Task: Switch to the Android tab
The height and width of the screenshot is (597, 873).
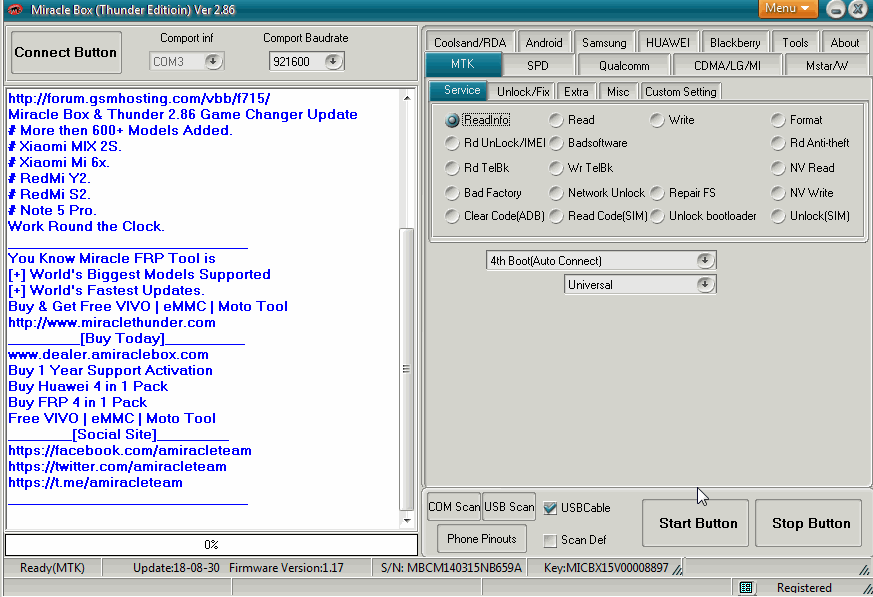Action: 544,43
